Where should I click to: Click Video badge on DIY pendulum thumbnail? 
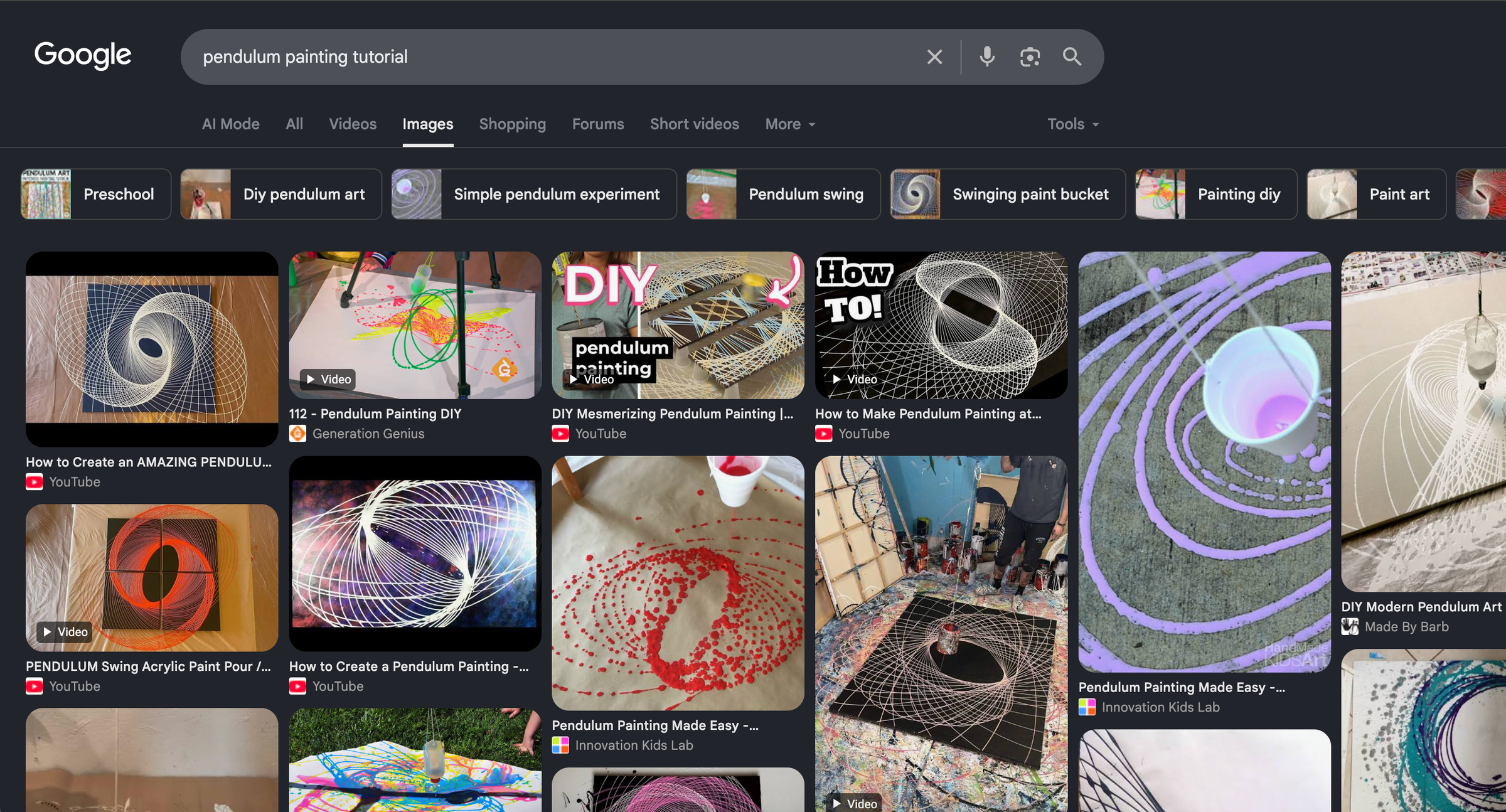pos(590,379)
